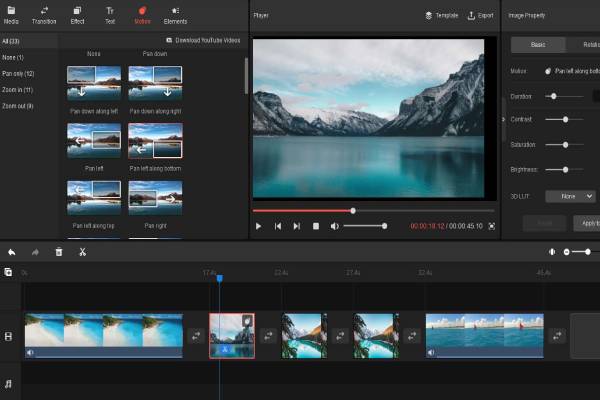The height and width of the screenshot is (400, 600).
Task: Collapse the Image Property panel arrow
Action: 503,119
